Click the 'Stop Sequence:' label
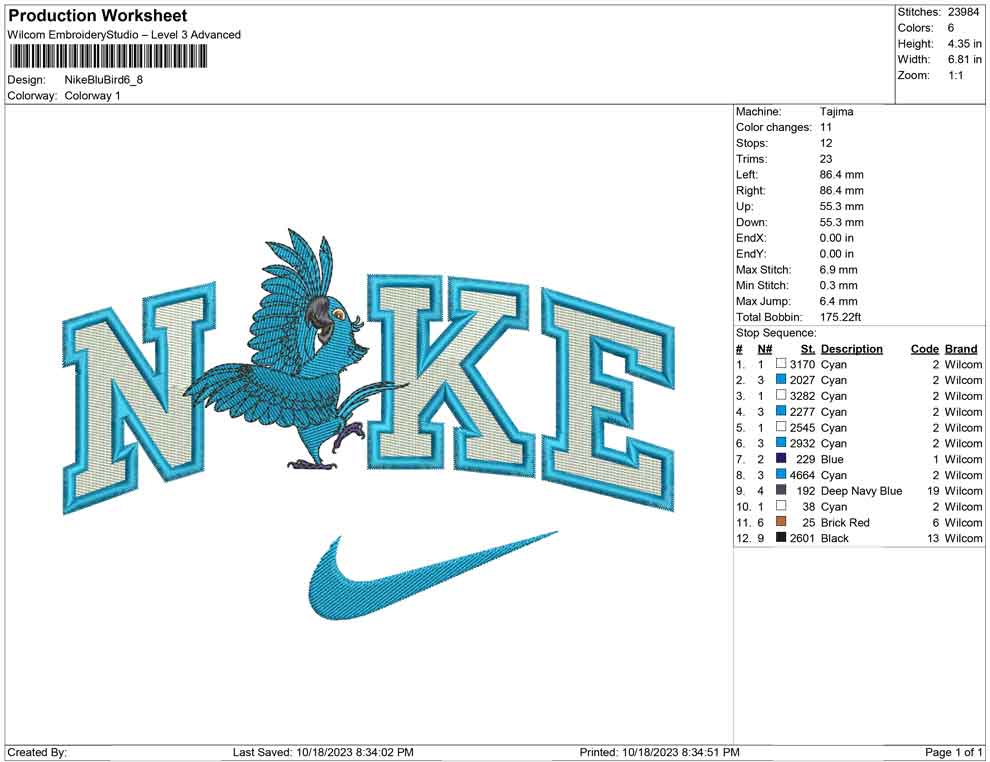The image size is (990, 762). click(776, 333)
